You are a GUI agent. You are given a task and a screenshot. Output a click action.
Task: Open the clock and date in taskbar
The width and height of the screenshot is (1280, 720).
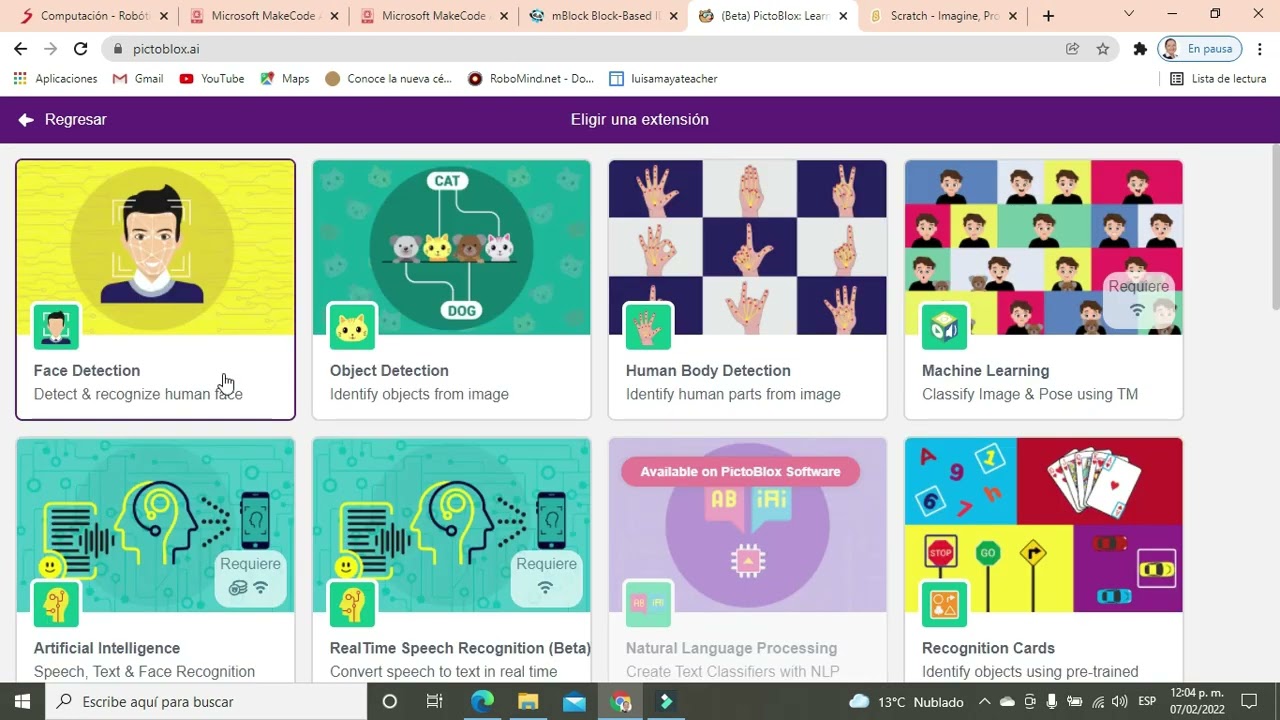click(1195, 701)
